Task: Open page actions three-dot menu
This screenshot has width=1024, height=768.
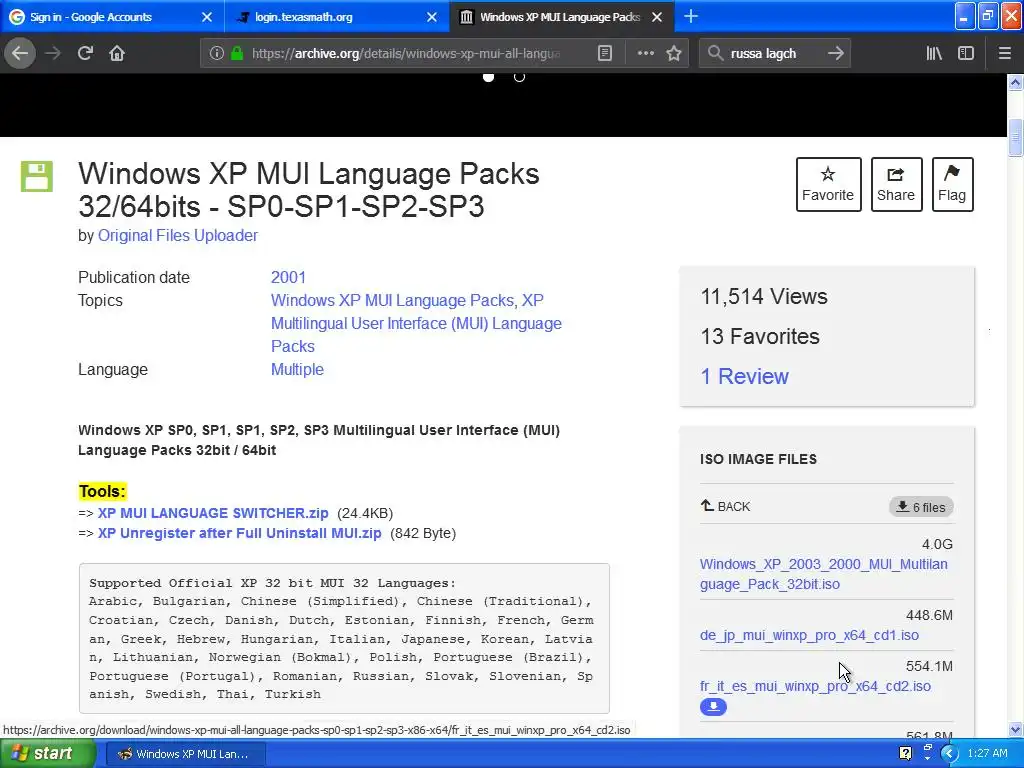Action: (645, 53)
